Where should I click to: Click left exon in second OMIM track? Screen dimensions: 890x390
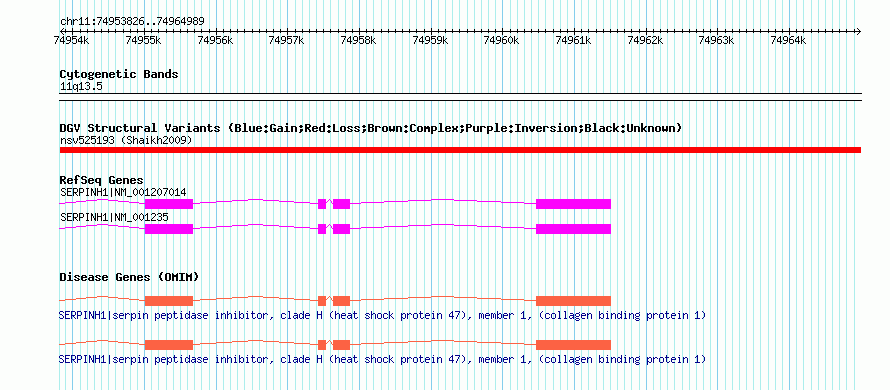(169, 345)
